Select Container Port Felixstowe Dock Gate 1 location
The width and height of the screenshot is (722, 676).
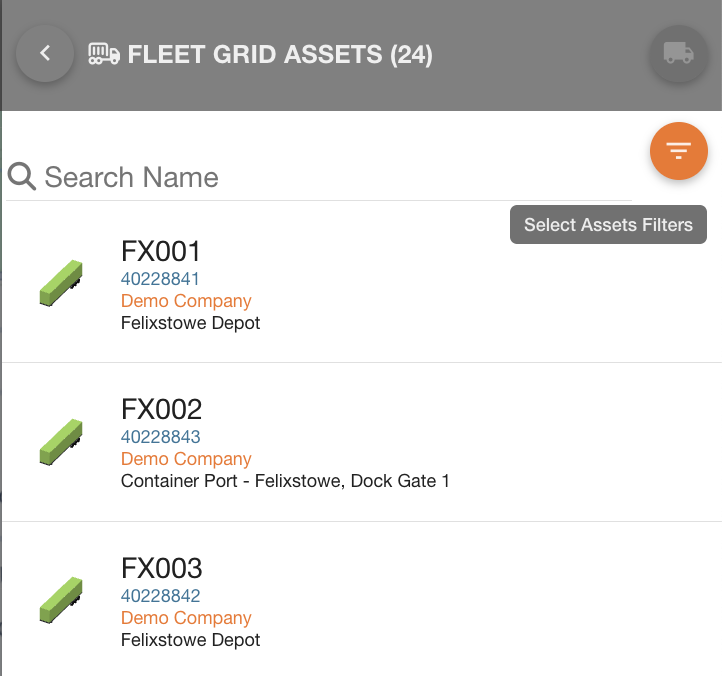[x=285, y=481]
